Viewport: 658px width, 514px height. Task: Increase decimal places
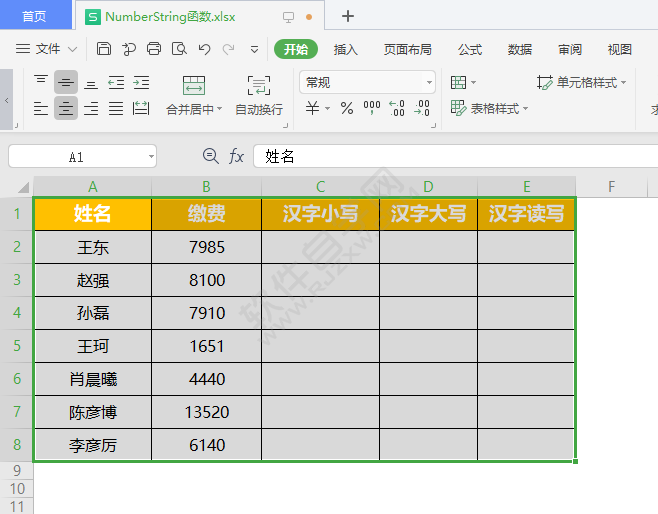tap(397, 108)
